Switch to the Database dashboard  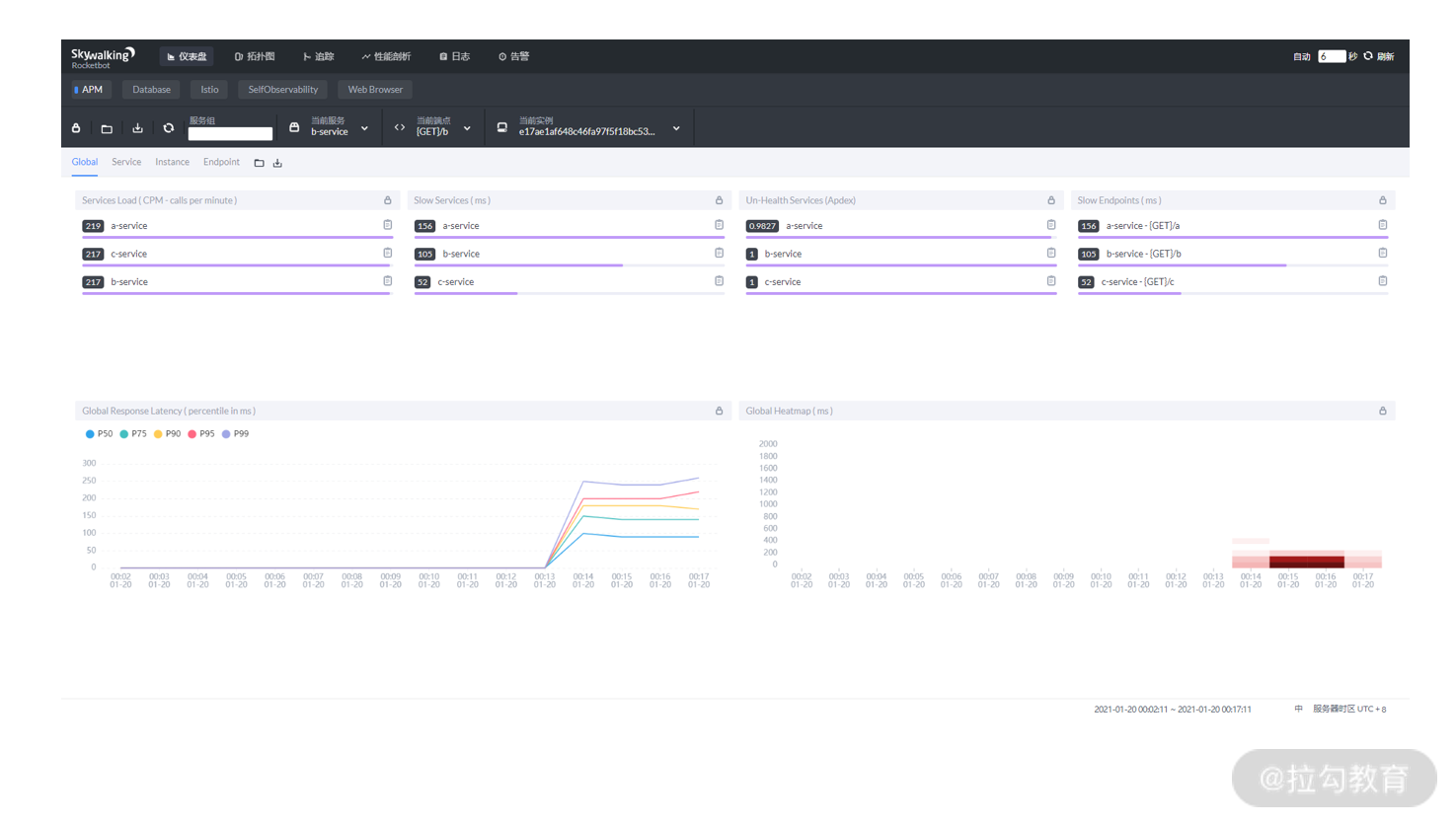[151, 90]
